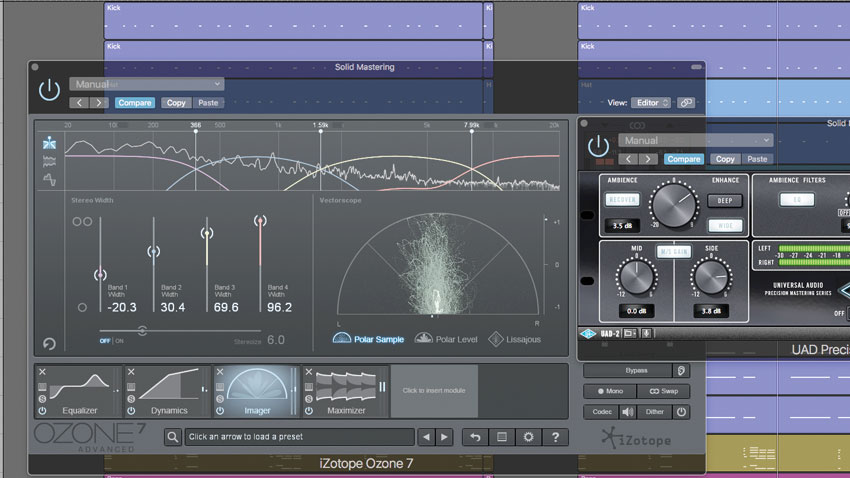Click the empty insert module slot
This screenshot has width=850, height=478.
tap(434, 390)
